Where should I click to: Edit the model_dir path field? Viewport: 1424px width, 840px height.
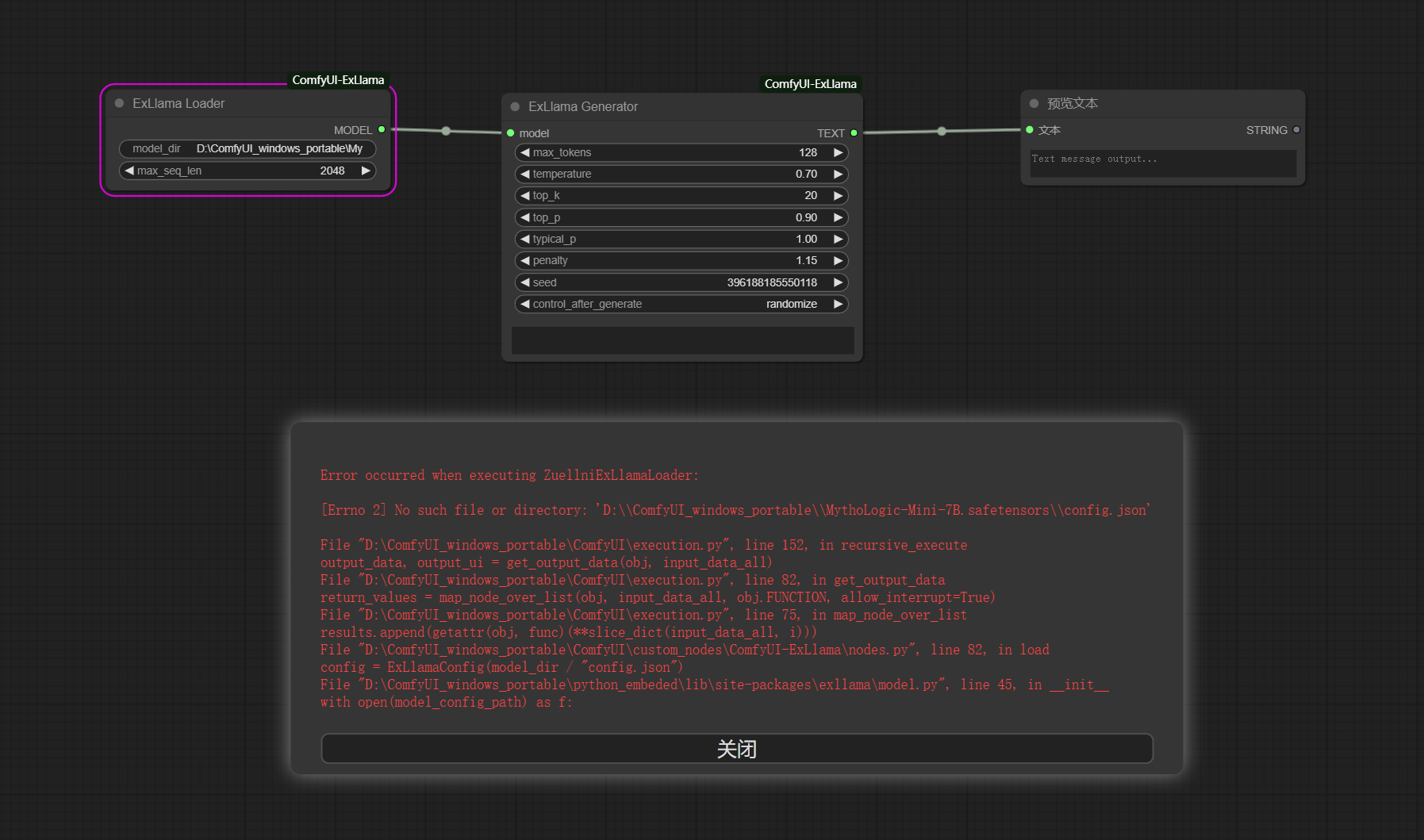[248, 148]
